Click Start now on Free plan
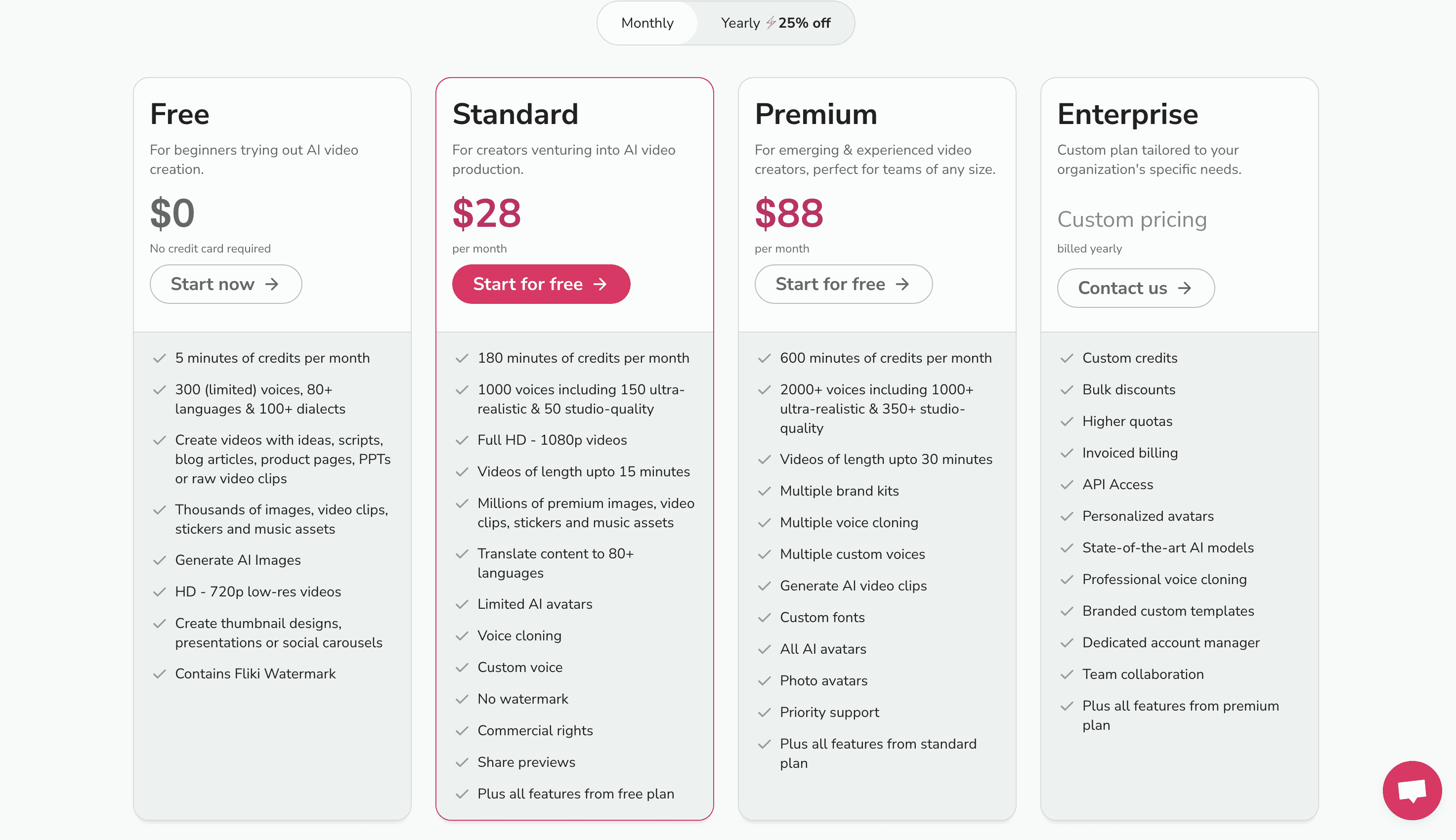Viewport: 1456px width, 840px height. [x=225, y=284]
